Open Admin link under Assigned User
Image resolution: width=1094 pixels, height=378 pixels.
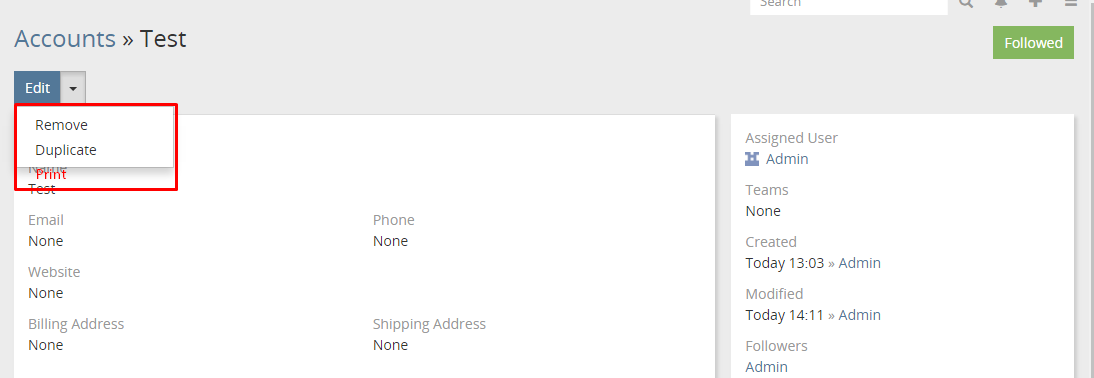pyautogui.click(x=787, y=159)
